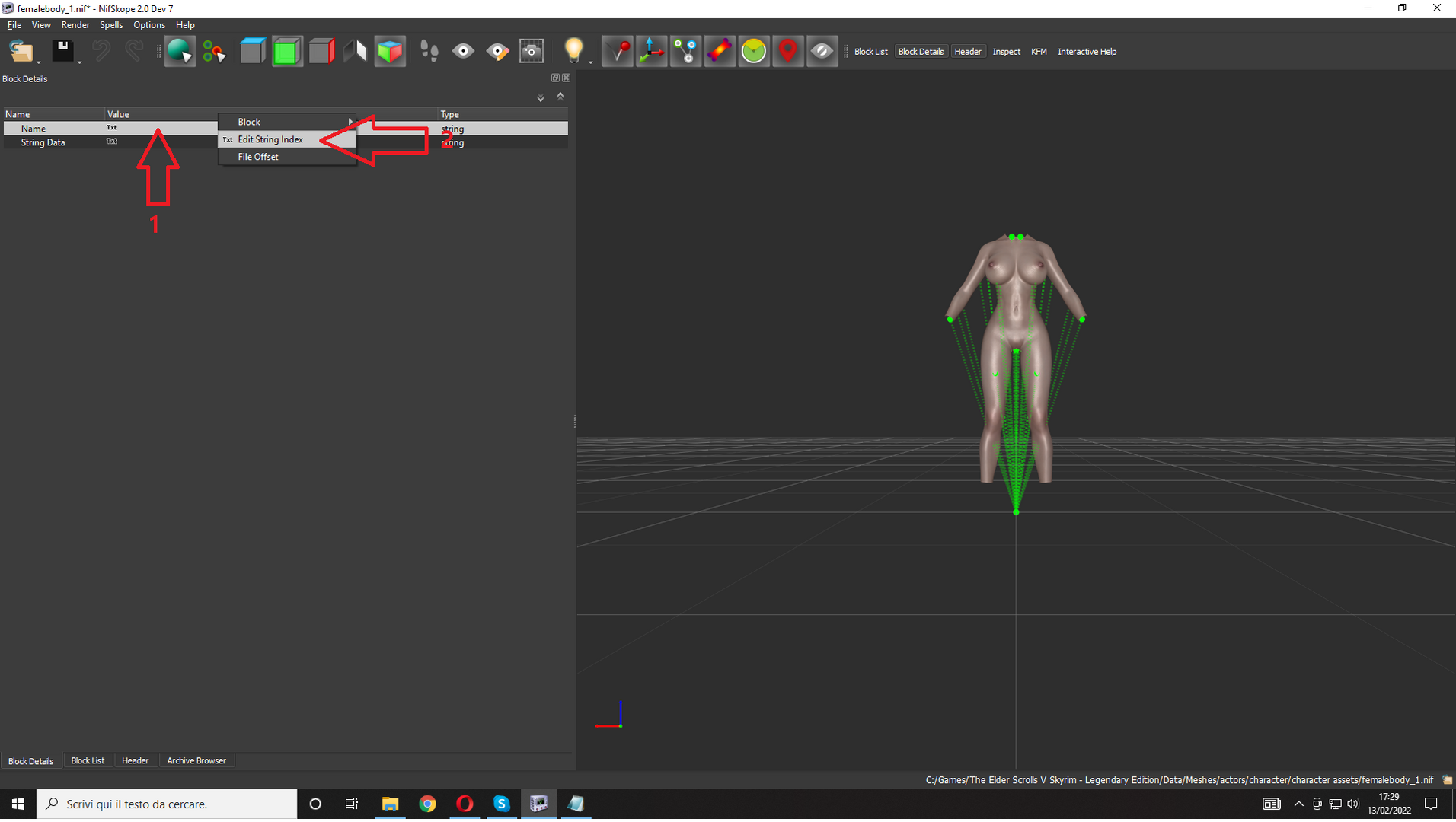Image resolution: width=1456 pixels, height=822 pixels.
Task: Open the Load button dropdown arrow
Action: pos(39,62)
